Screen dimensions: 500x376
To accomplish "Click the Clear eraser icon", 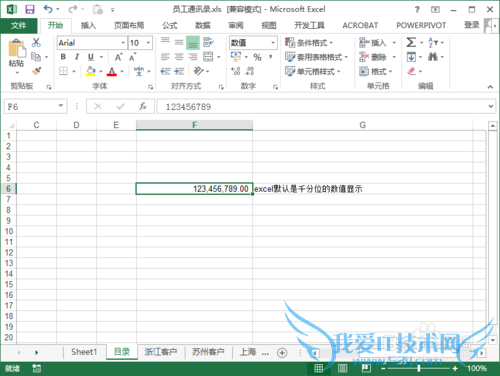I will [411, 71].
